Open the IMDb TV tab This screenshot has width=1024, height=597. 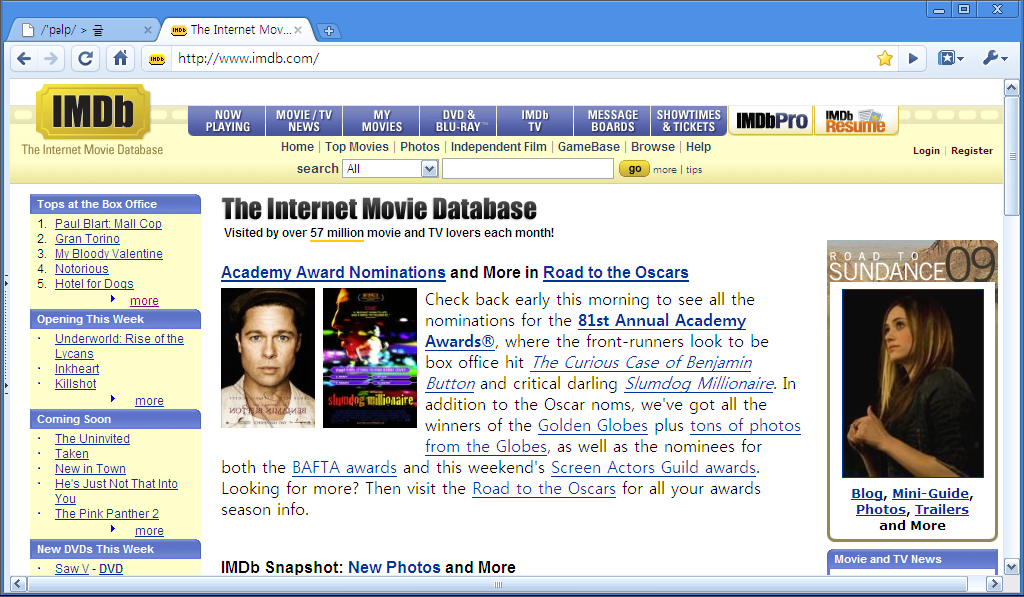pos(535,121)
